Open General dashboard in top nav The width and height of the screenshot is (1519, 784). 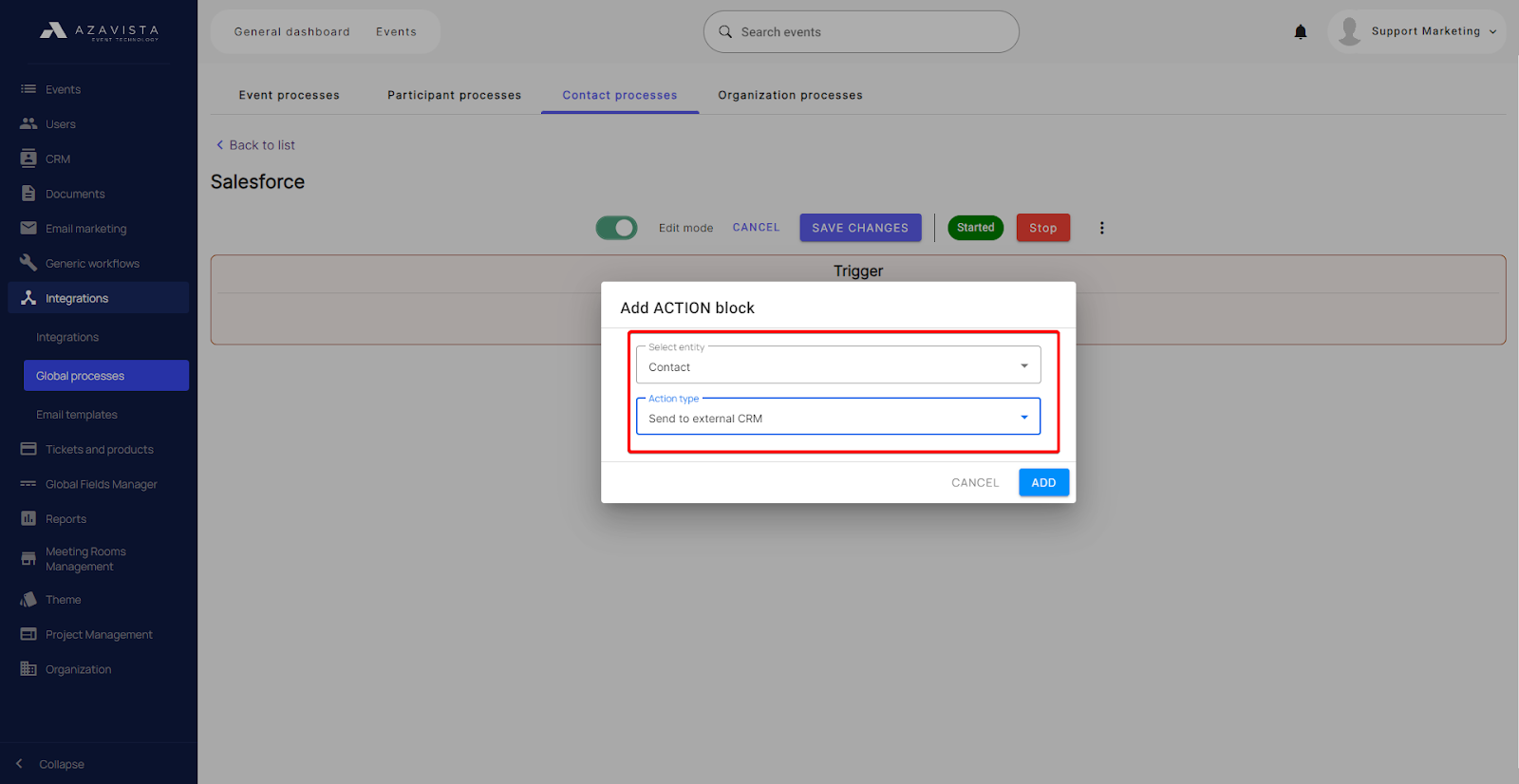pyautogui.click(x=292, y=31)
